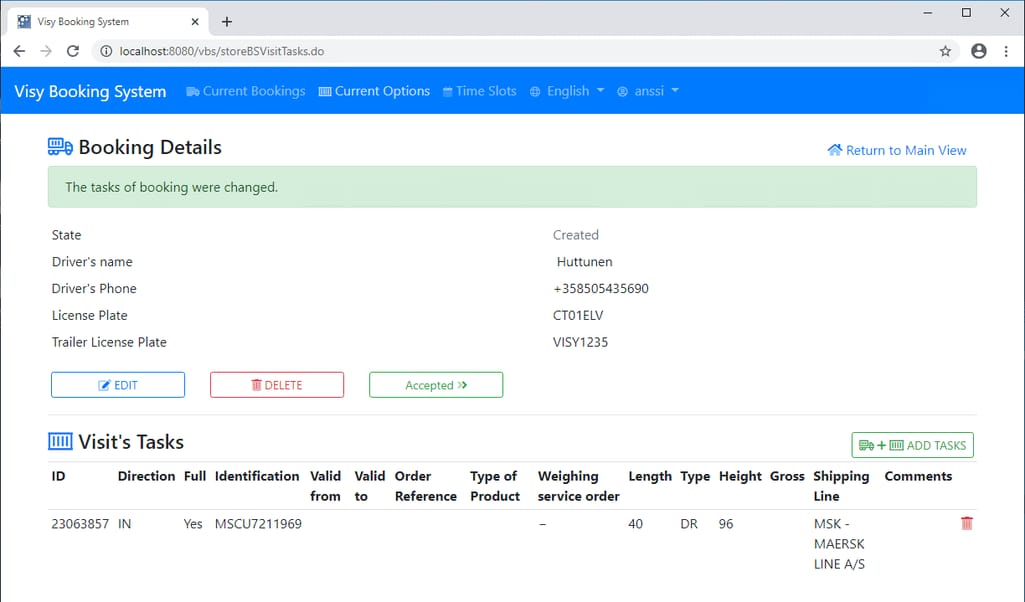Click the site information icon in address bar

(106, 51)
